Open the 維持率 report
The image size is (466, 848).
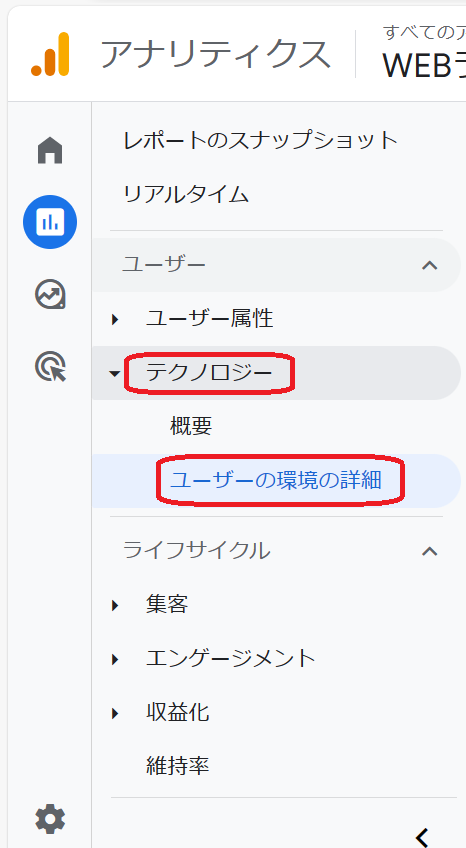(x=177, y=766)
